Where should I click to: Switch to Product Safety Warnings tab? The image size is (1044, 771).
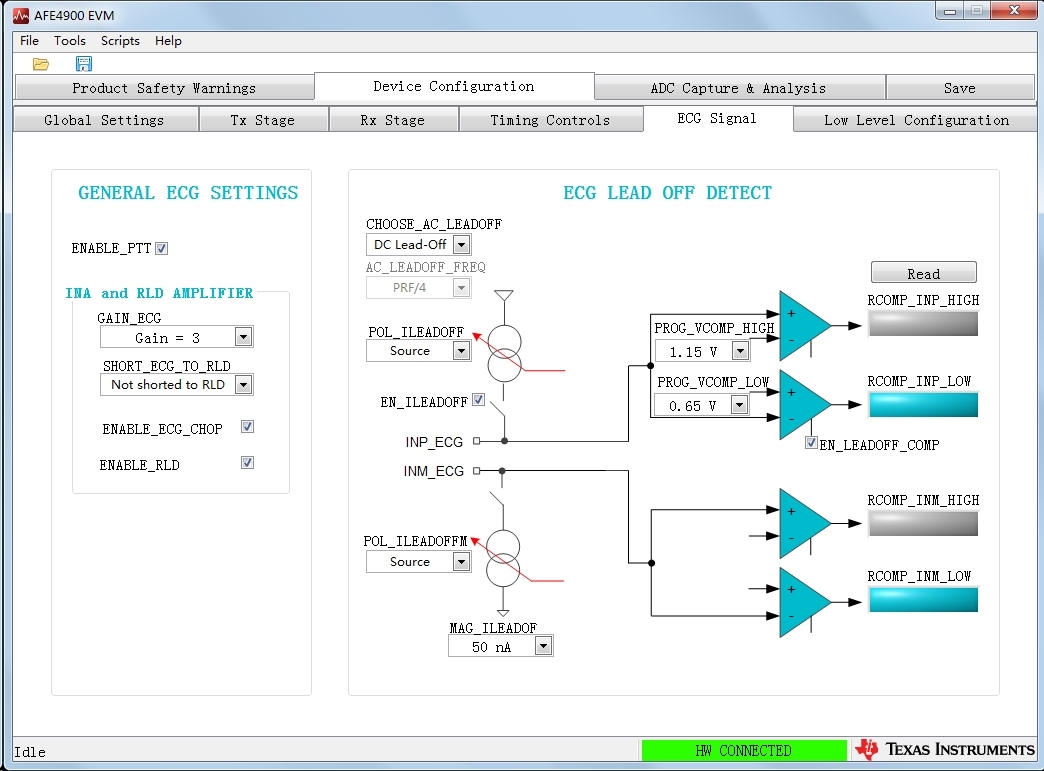pos(164,88)
